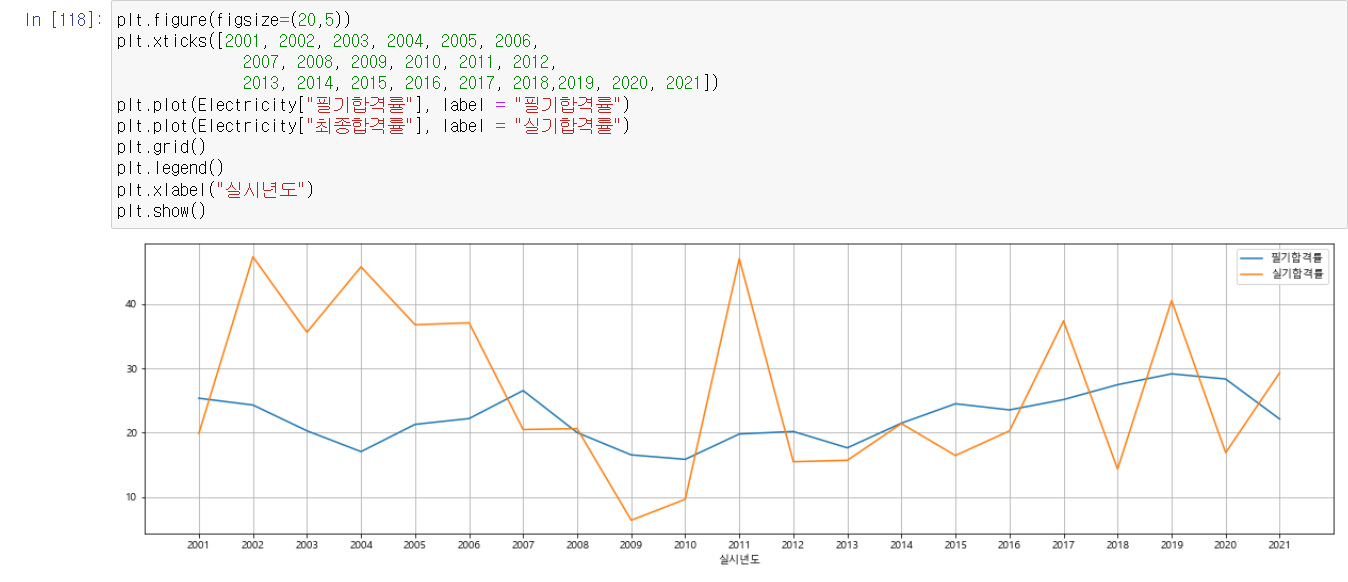Click code line starting with 2013, 2014
The width and height of the screenshot is (1348, 582).
[480, 83]
